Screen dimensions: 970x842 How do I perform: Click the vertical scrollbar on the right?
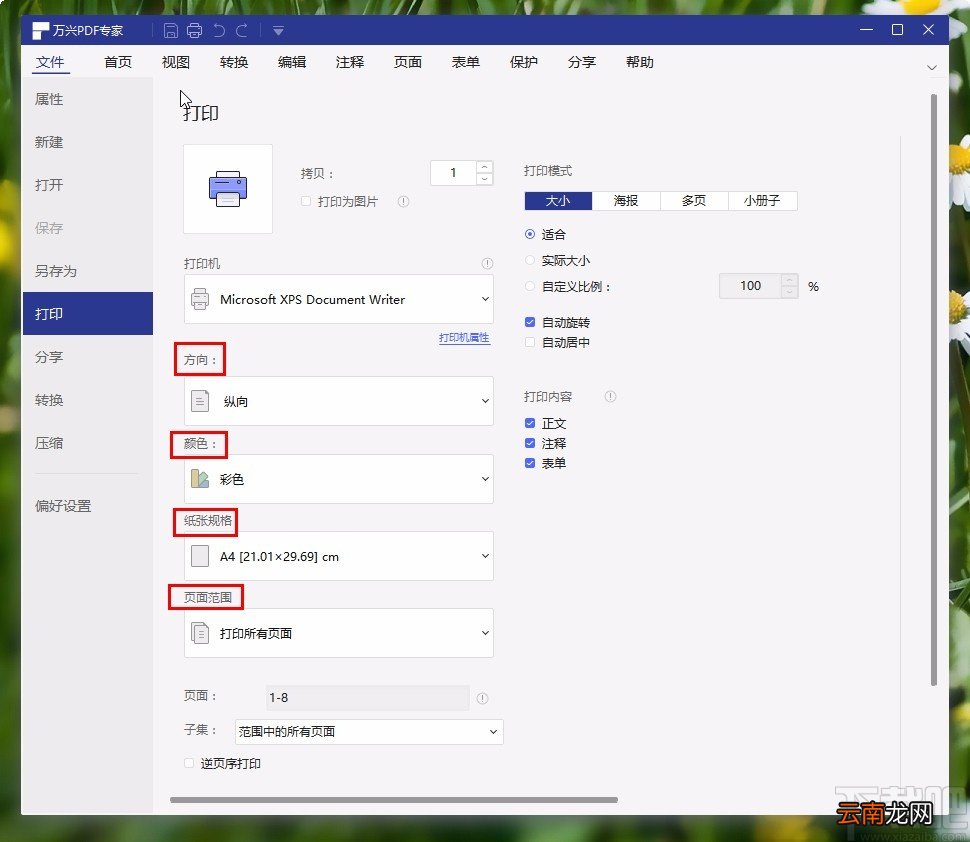click(934, 390)
